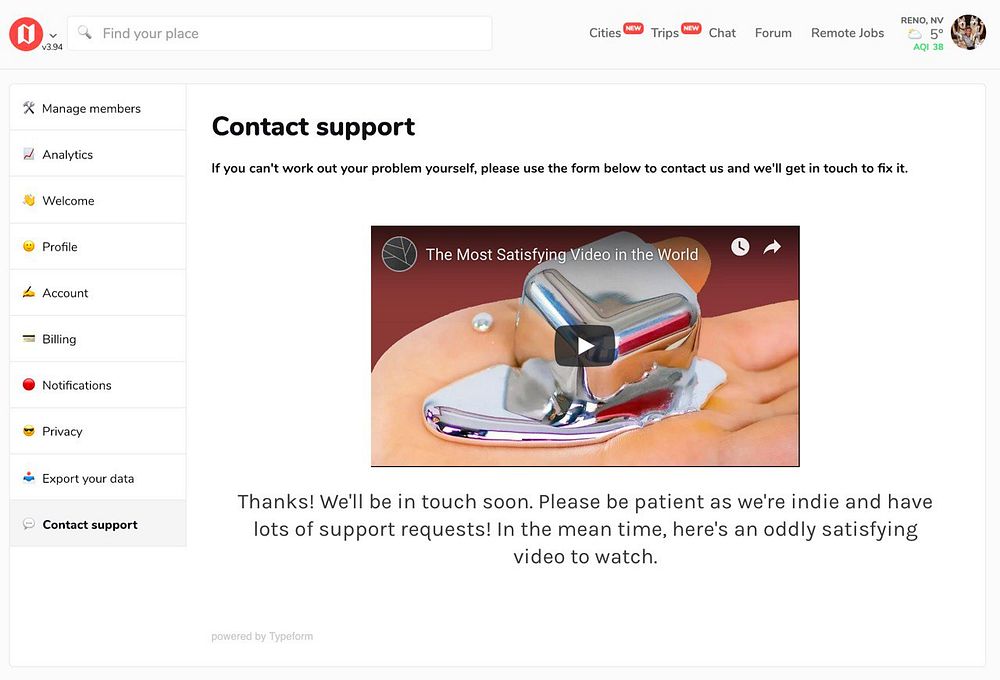Open Export your data section

point(98,478)
